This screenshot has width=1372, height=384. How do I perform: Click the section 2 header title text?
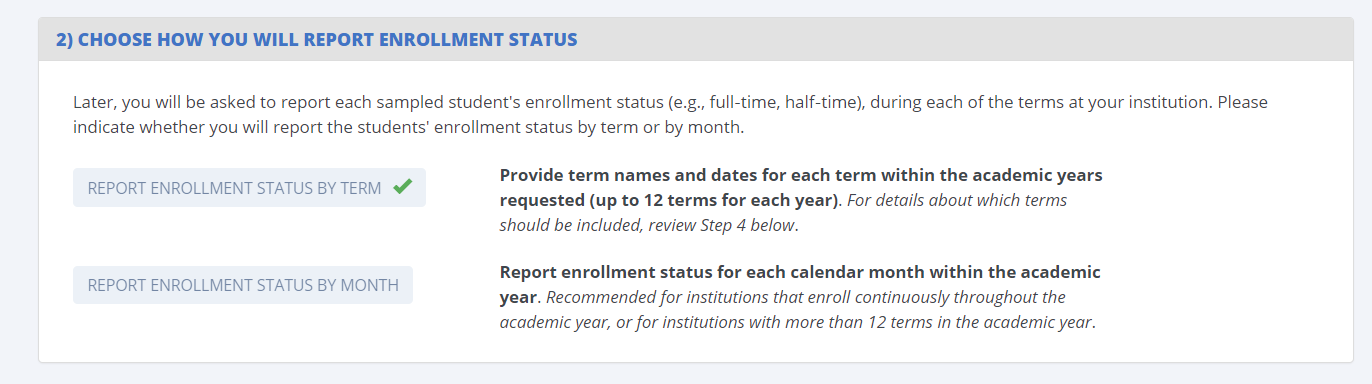pos(317,40)
